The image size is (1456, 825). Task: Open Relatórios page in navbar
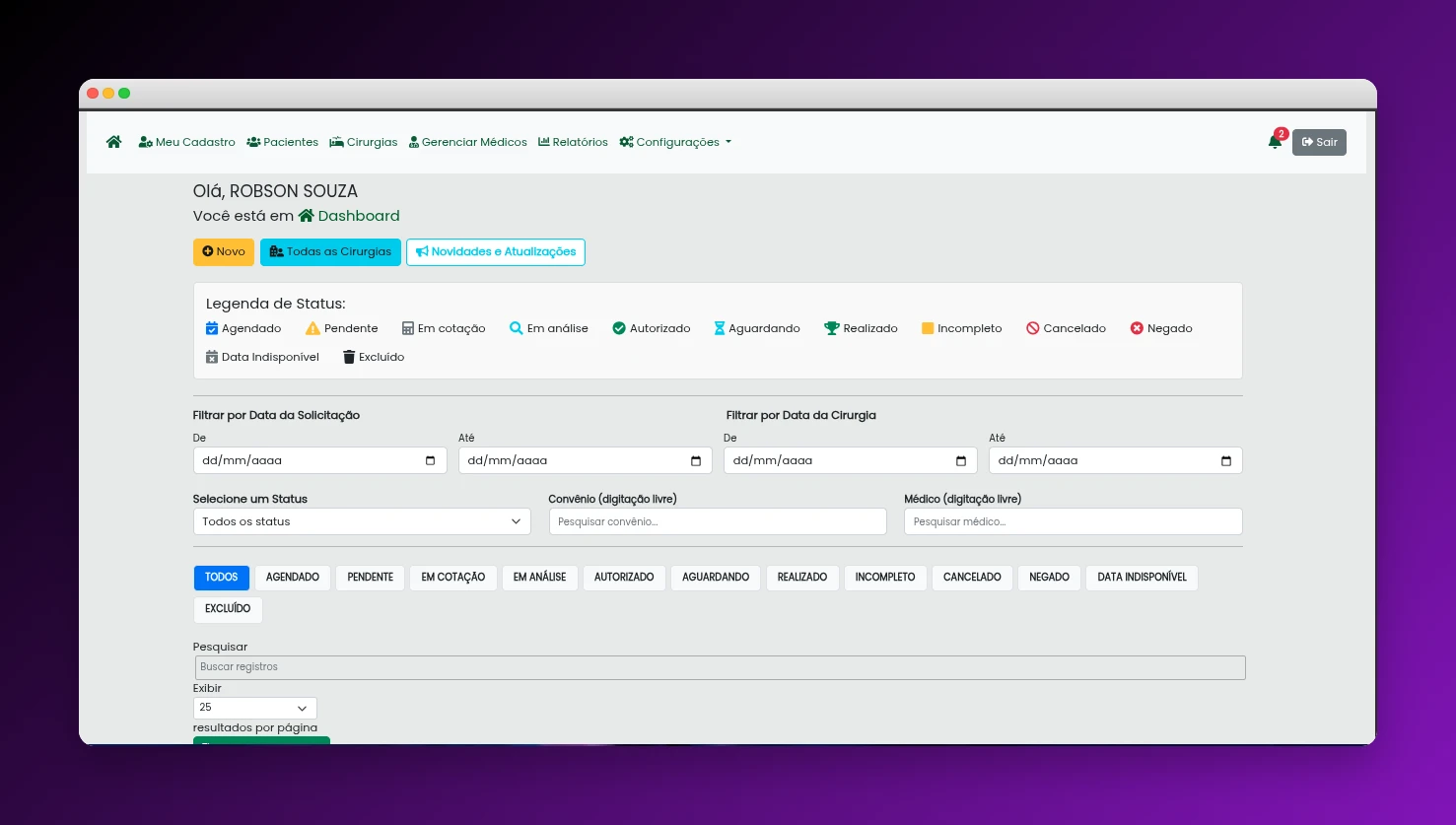tap(573, 142)
